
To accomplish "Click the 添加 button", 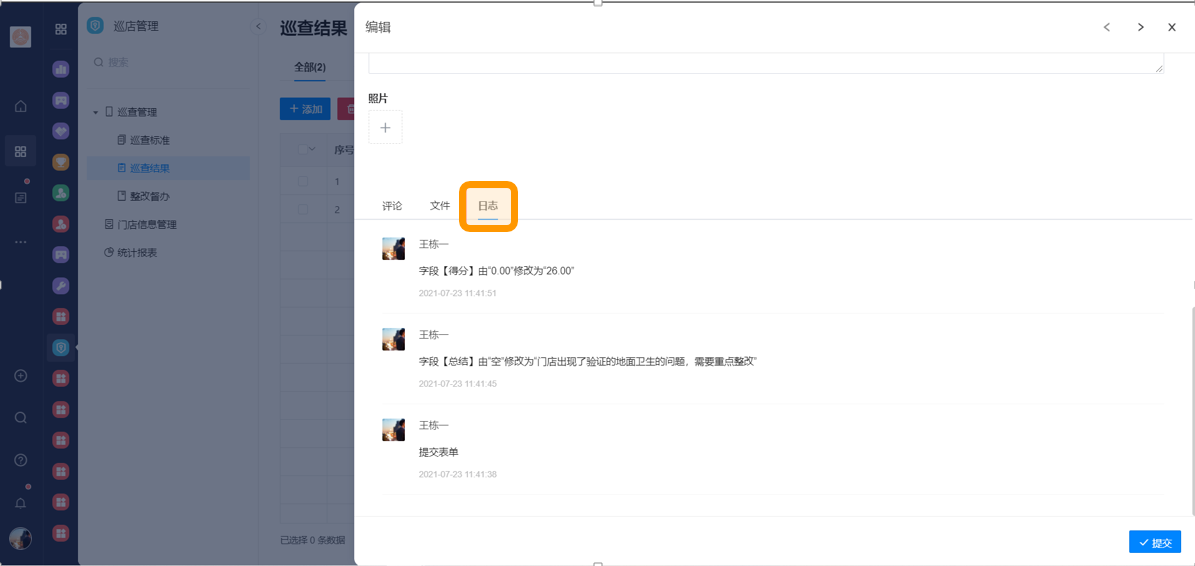I will click(x=305, y=109).
